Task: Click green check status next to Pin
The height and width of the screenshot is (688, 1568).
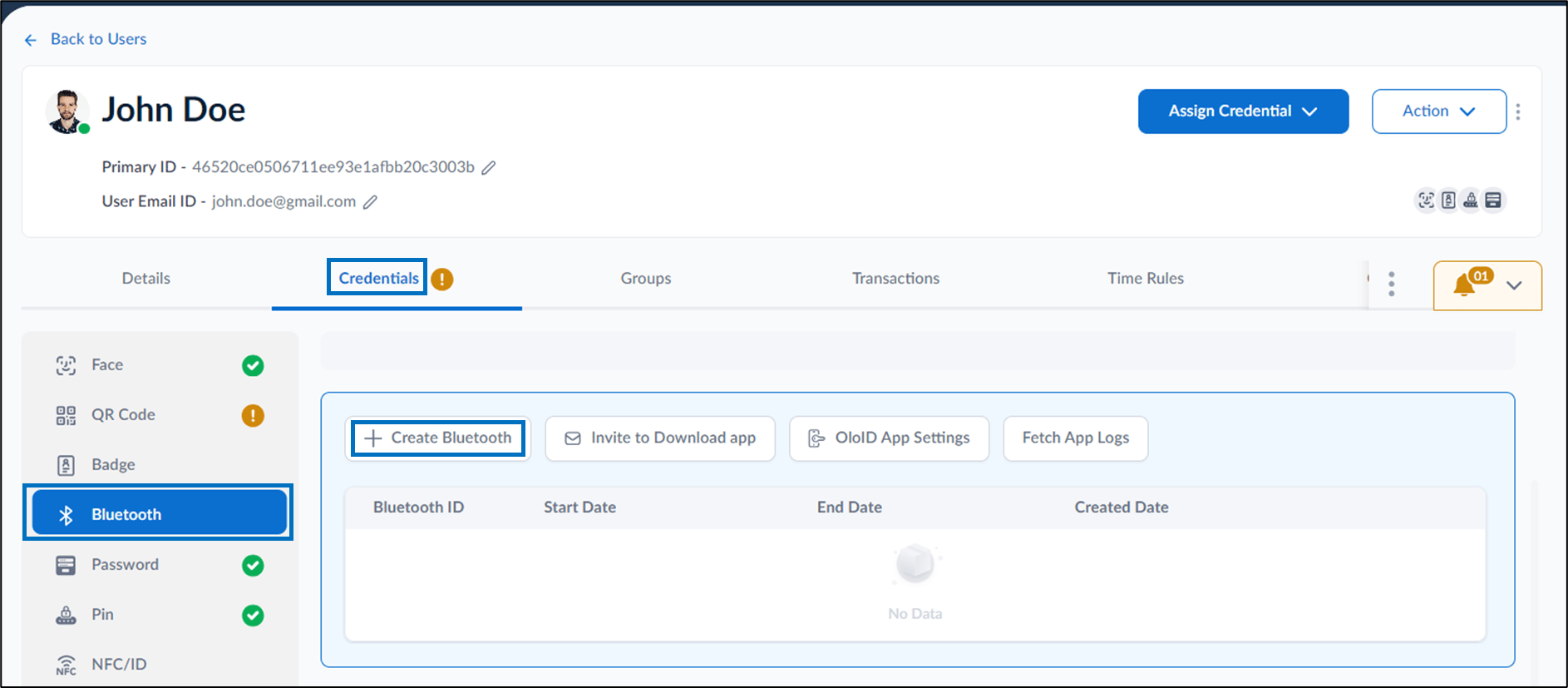Action: [253, 615]
